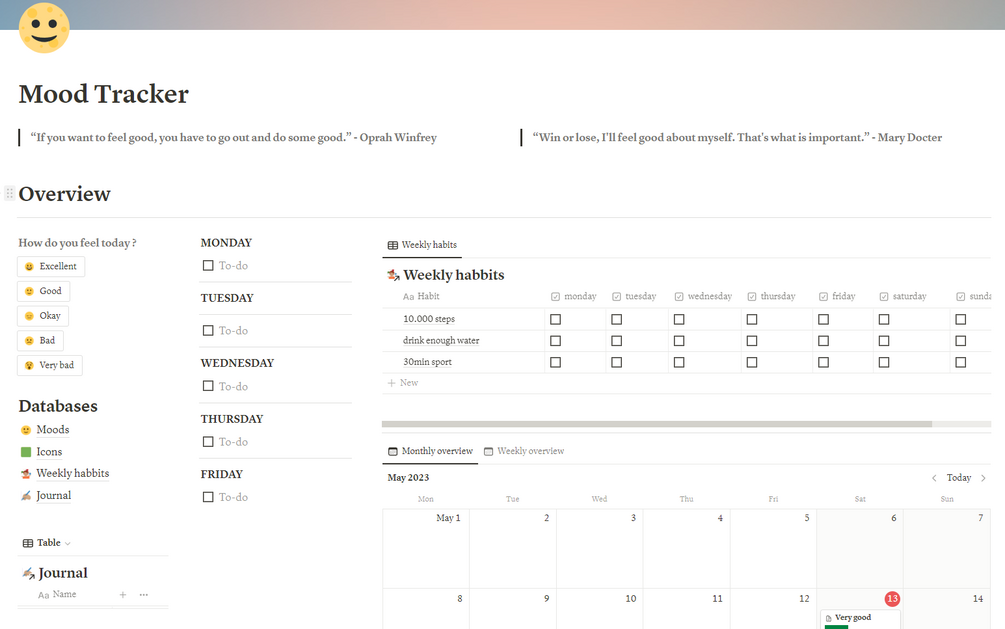Jump to Today in the calendar
The width and height of the screenshot is (1005, 629).
959,478
